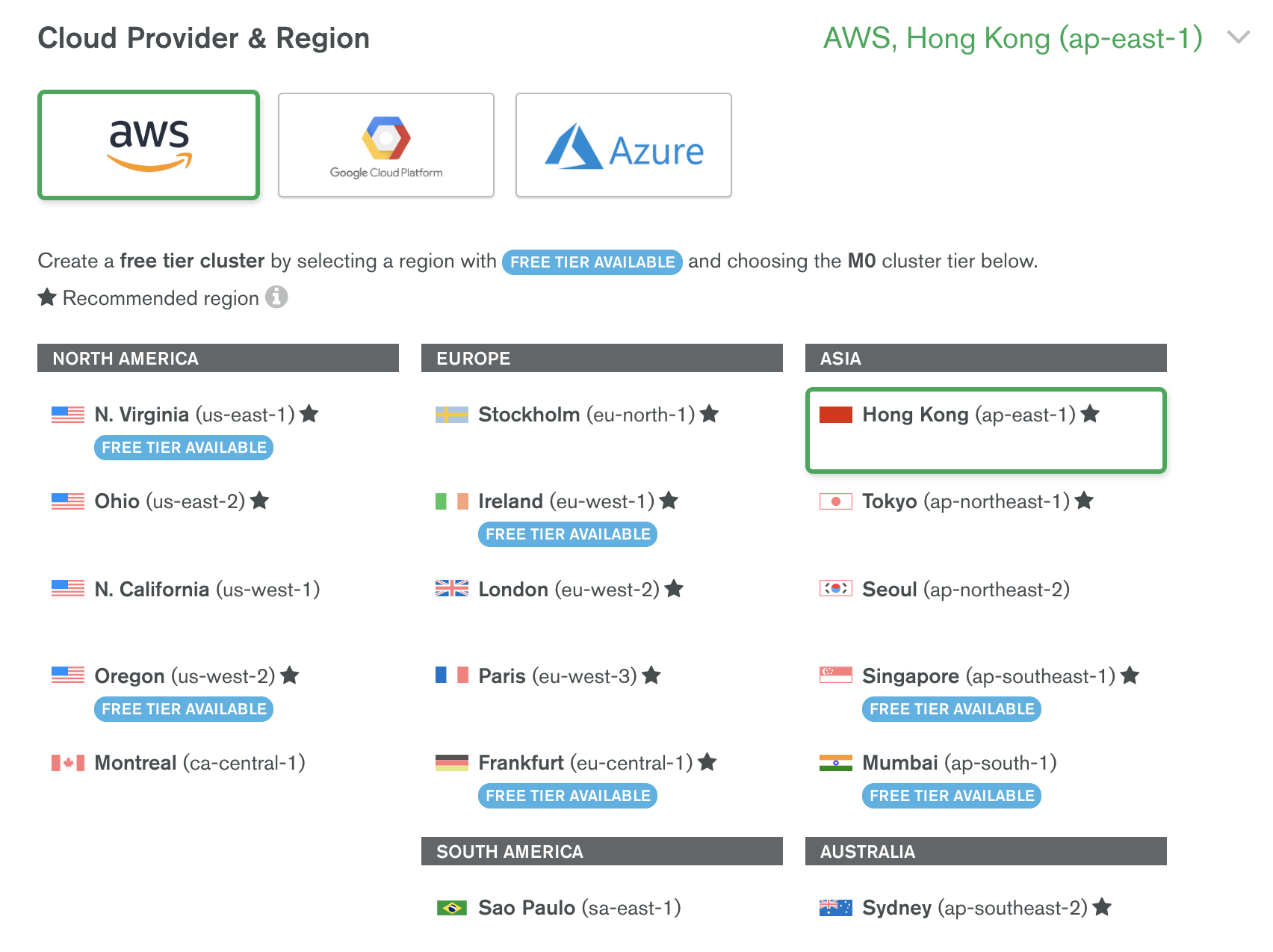Select the AWS cloud provider card
The width and height of the screenshot is (1273, 952).
point(149,145)
